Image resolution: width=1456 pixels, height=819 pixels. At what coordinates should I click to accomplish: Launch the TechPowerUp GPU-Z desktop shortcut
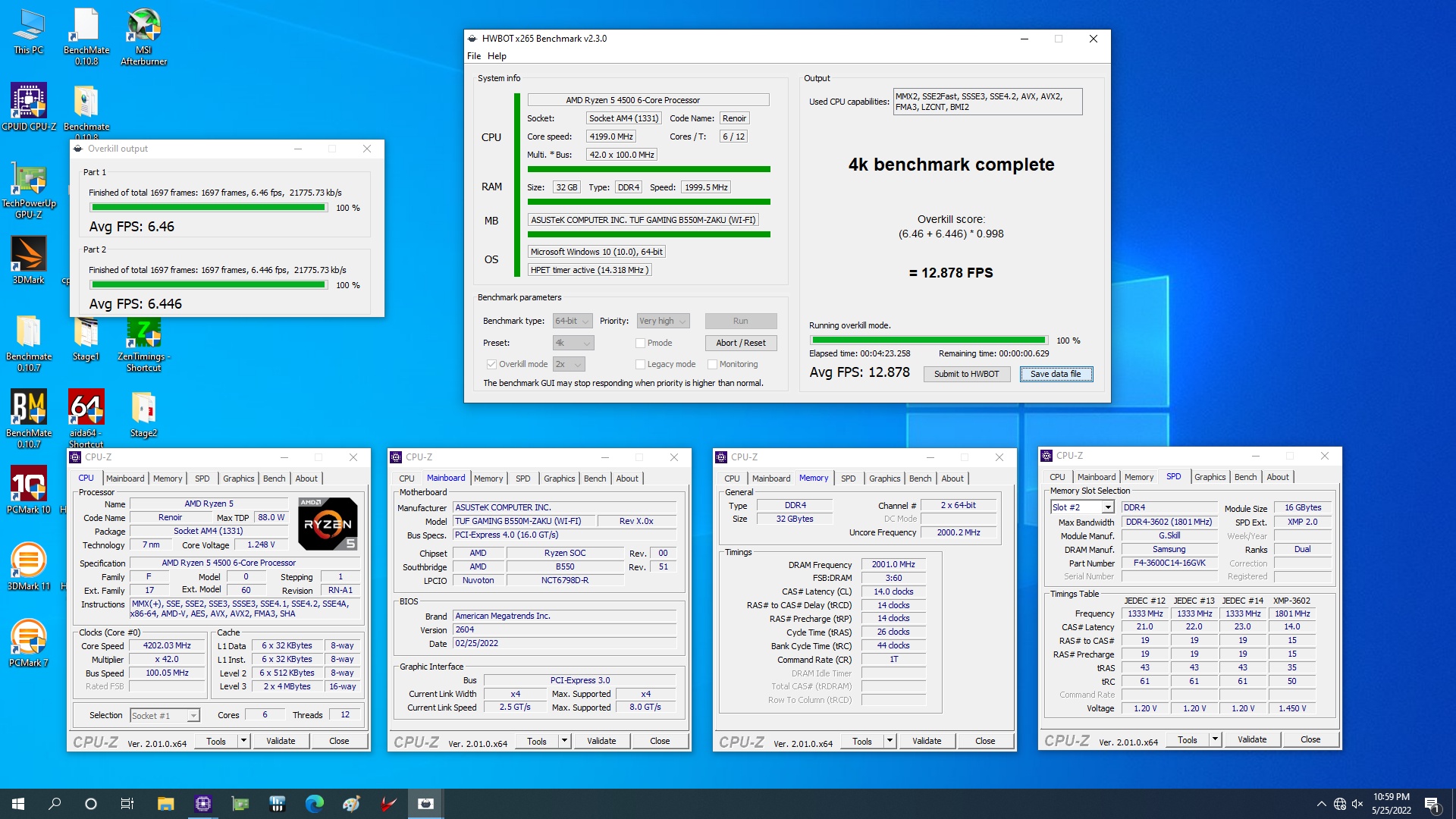click(29, 190)
